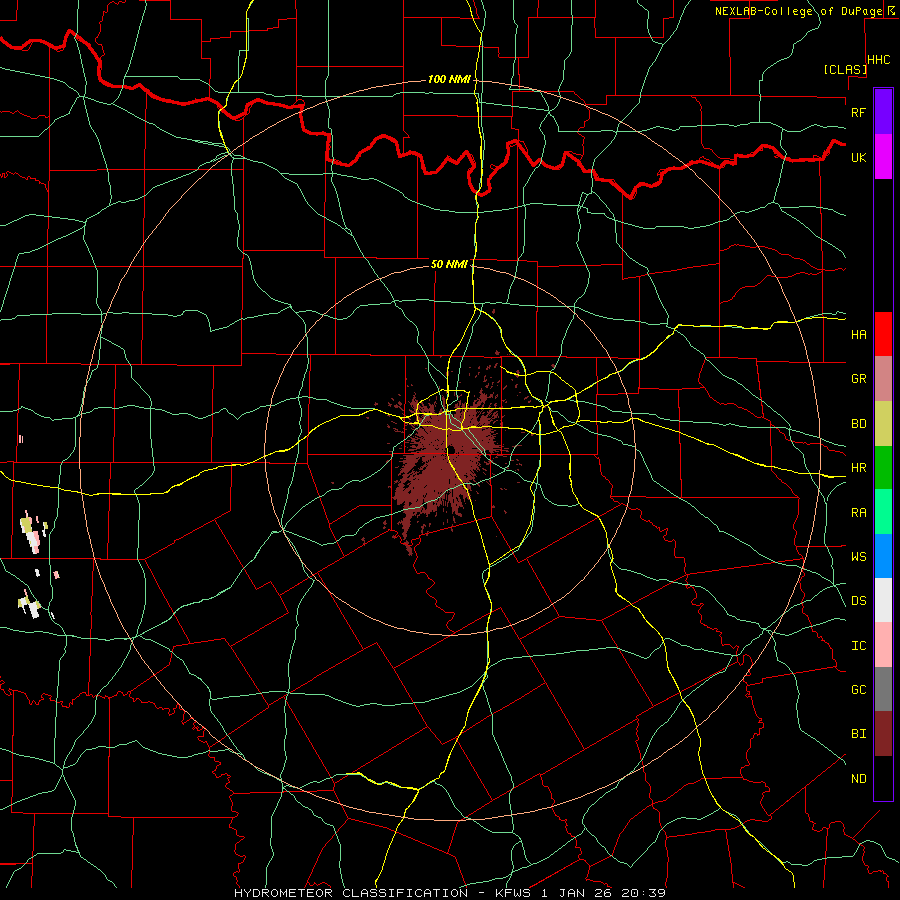
Task: Click the UK legend label
Action: [x=858, y=157]
